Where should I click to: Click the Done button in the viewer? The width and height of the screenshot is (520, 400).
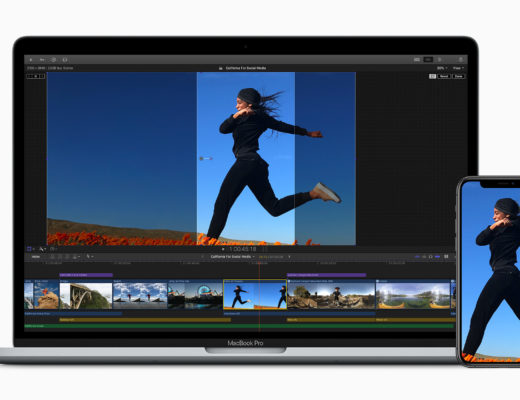point(459,76)
